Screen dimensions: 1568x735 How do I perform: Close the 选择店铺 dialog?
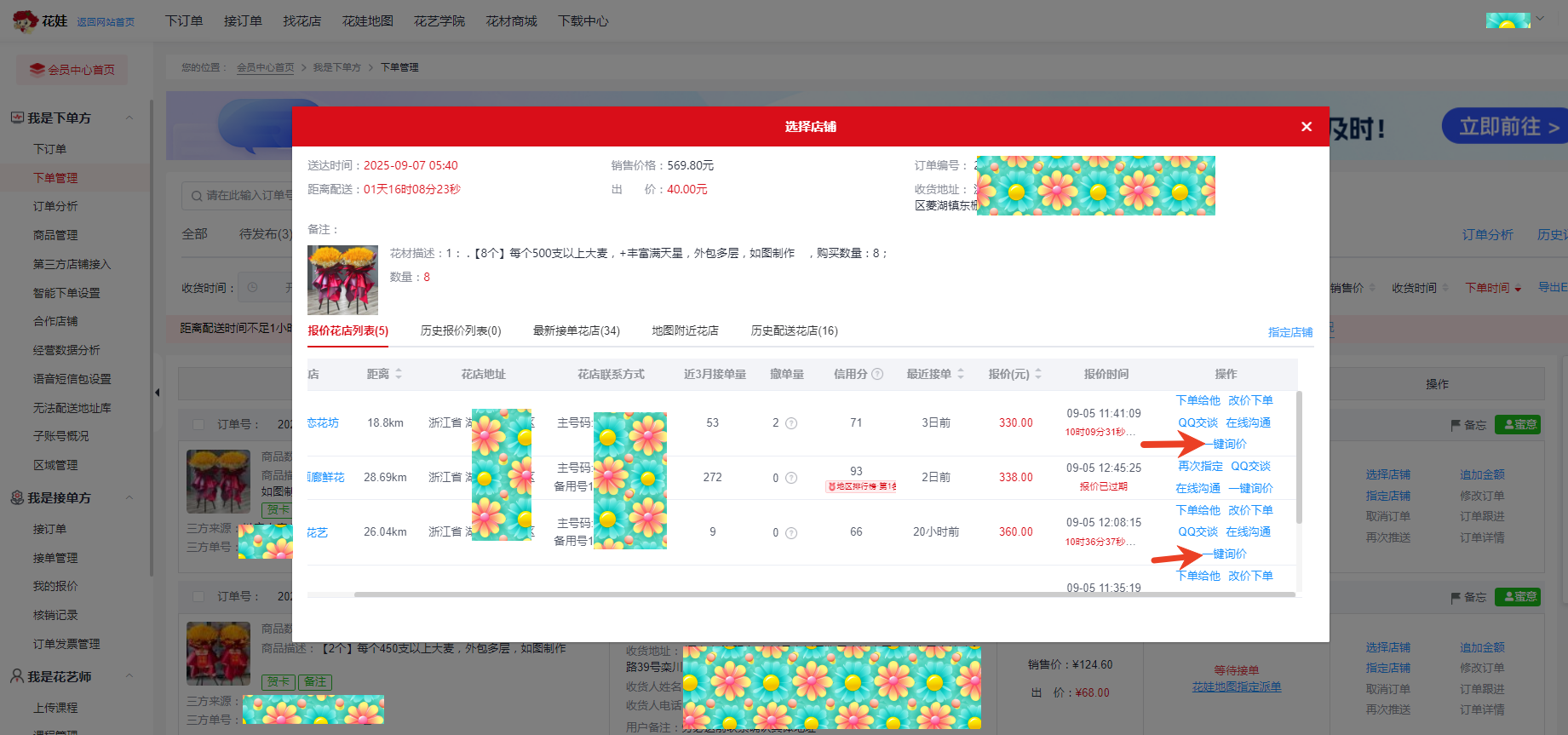tap(1307, 127)
